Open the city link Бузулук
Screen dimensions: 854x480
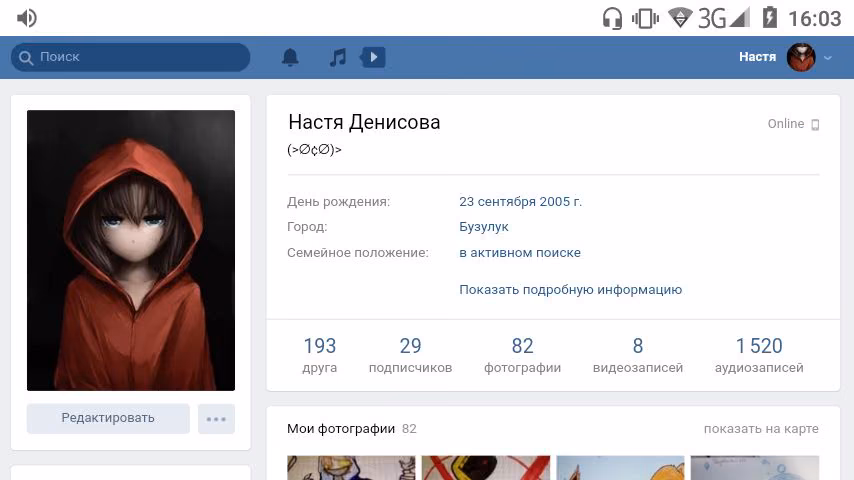coord(484,227)
